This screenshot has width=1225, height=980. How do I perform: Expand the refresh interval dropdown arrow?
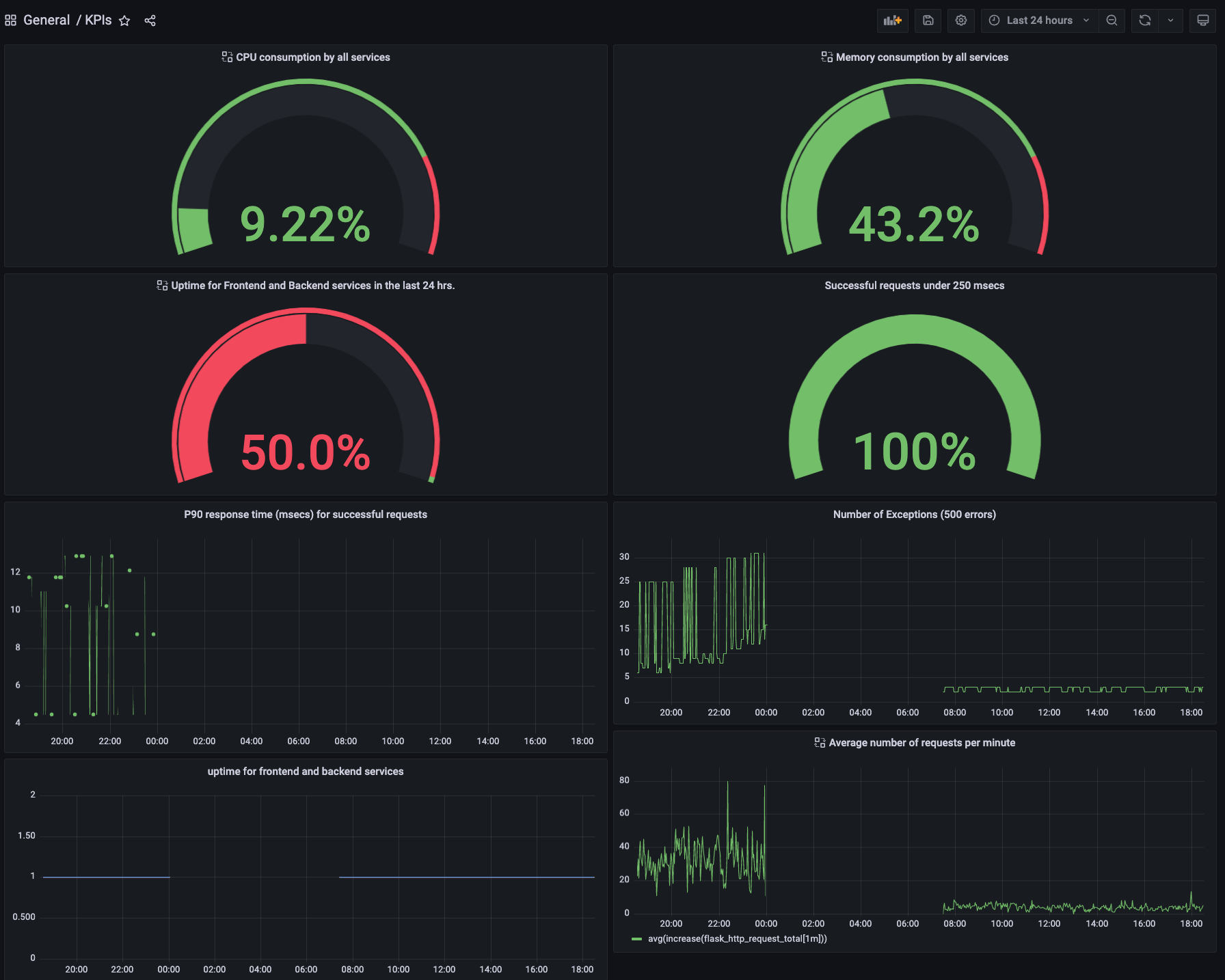(x=1171, y=21)
